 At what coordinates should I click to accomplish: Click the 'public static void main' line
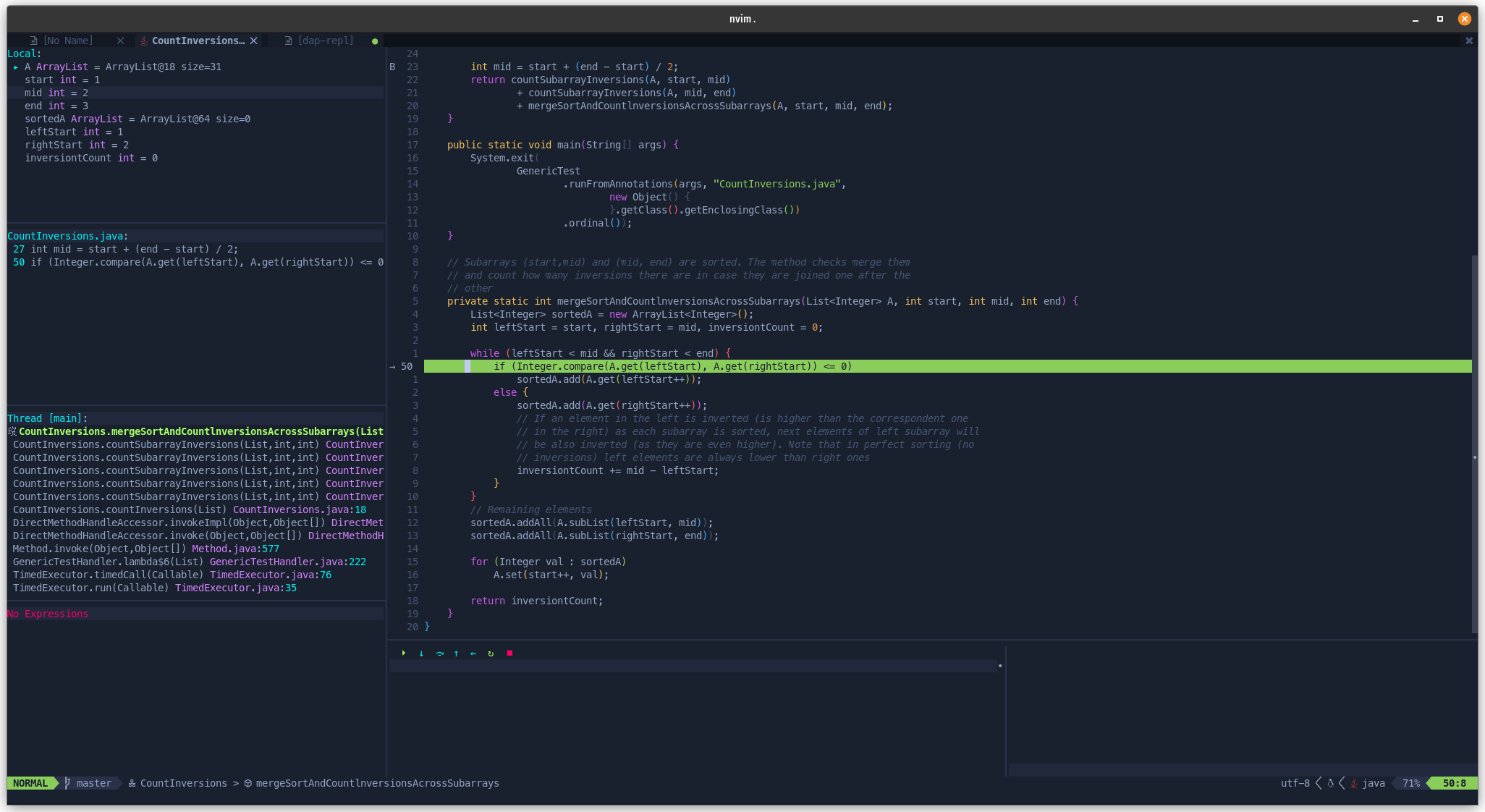pos(563,145)
